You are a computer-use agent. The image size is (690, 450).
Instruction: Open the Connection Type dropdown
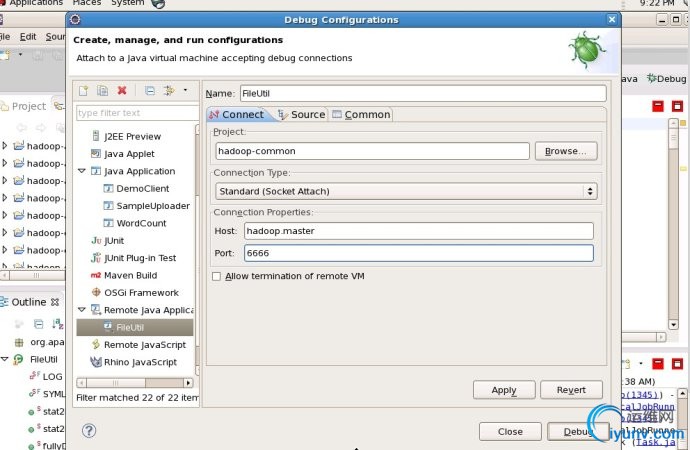point(406,191)
